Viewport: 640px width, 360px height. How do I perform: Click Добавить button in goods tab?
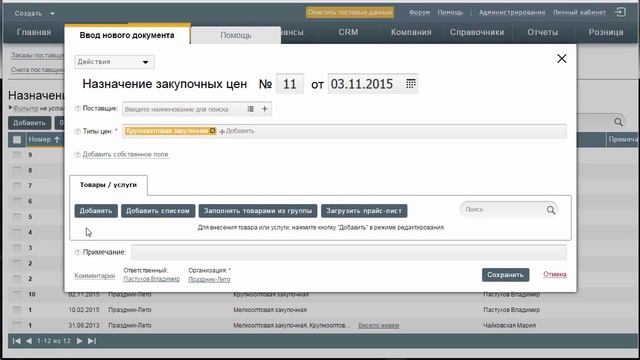tap(96, 211)
